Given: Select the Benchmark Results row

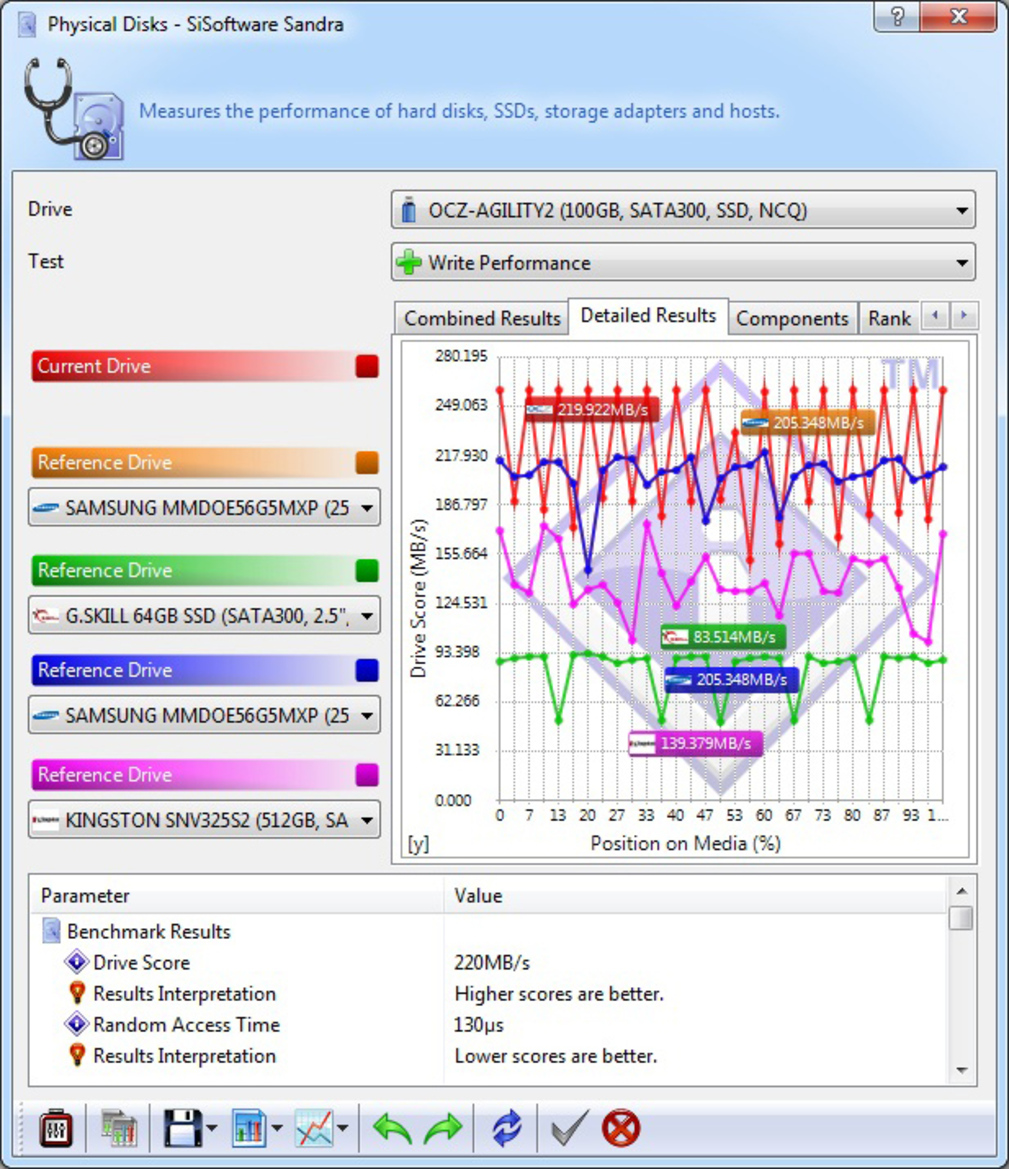Looking at the screenshot, I should click(x=489, y=931).
